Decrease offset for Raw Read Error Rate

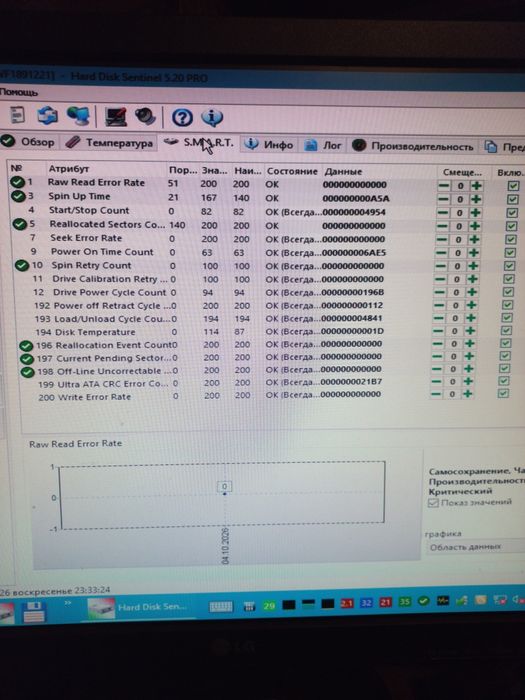click(444, 186)
